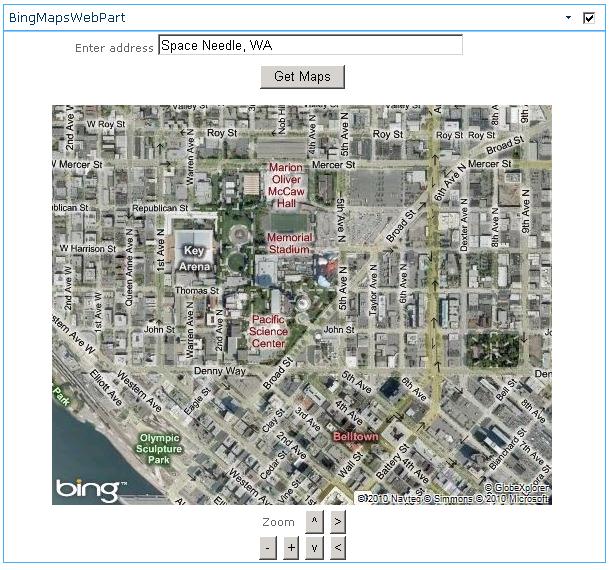Click the Olympic Sculpture Park label
611x570 pixels.
(159, 449)
